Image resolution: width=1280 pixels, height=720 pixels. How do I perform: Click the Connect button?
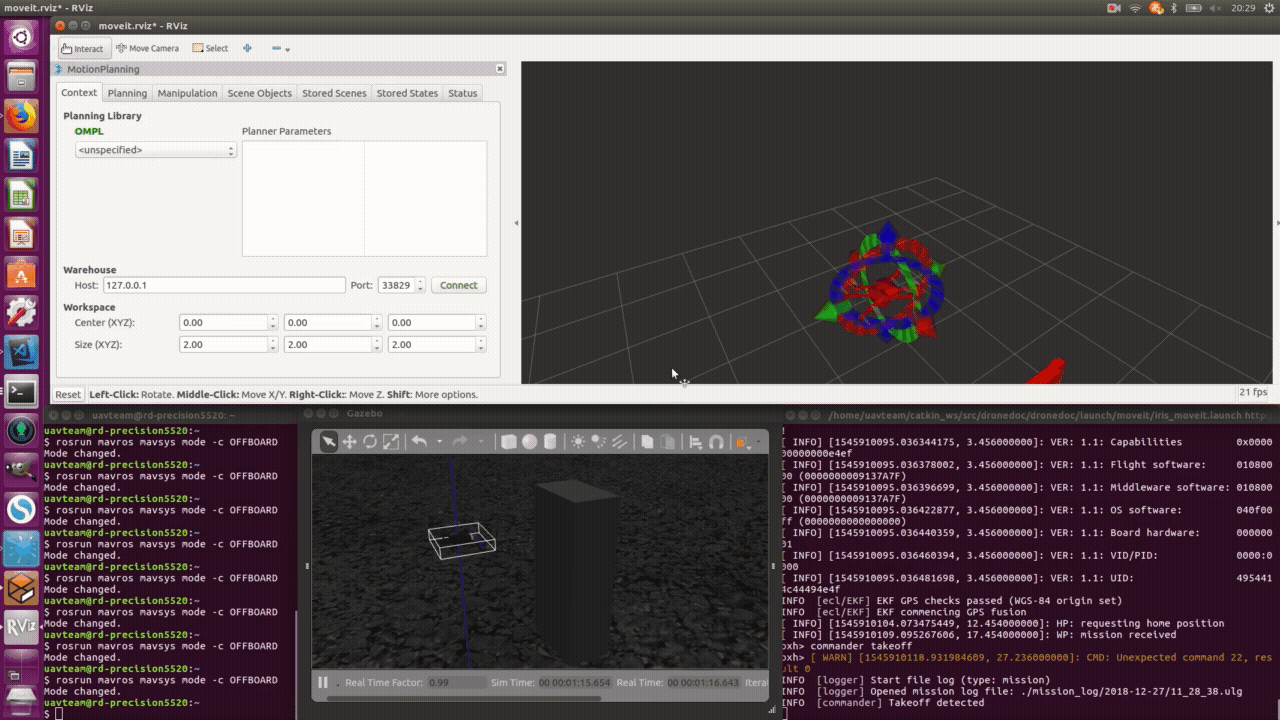point(459,285)
